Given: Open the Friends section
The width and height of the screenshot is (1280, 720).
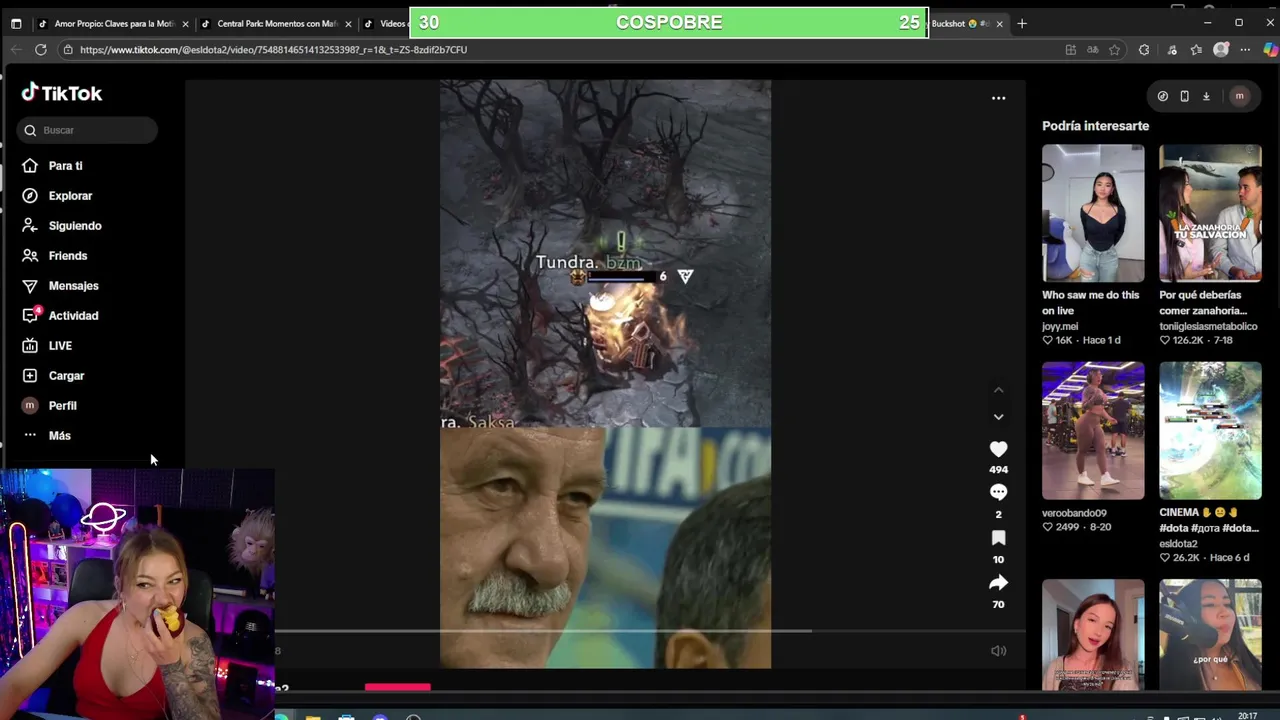Looking at the screenshot, I should (68, 256).
